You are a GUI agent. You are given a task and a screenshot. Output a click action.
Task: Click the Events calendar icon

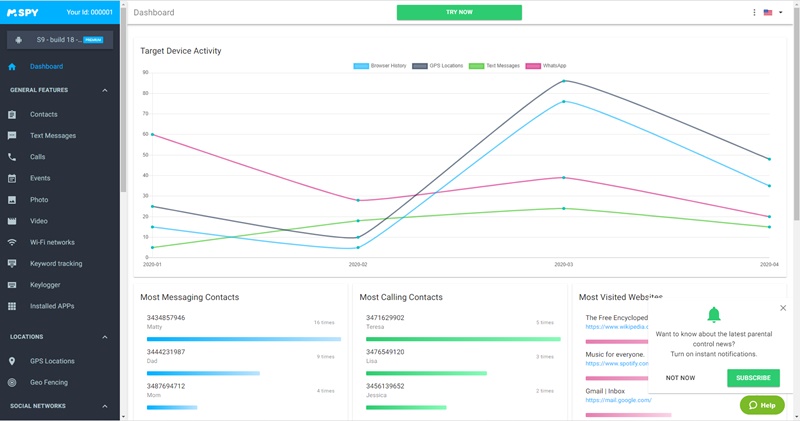(12, 179)
